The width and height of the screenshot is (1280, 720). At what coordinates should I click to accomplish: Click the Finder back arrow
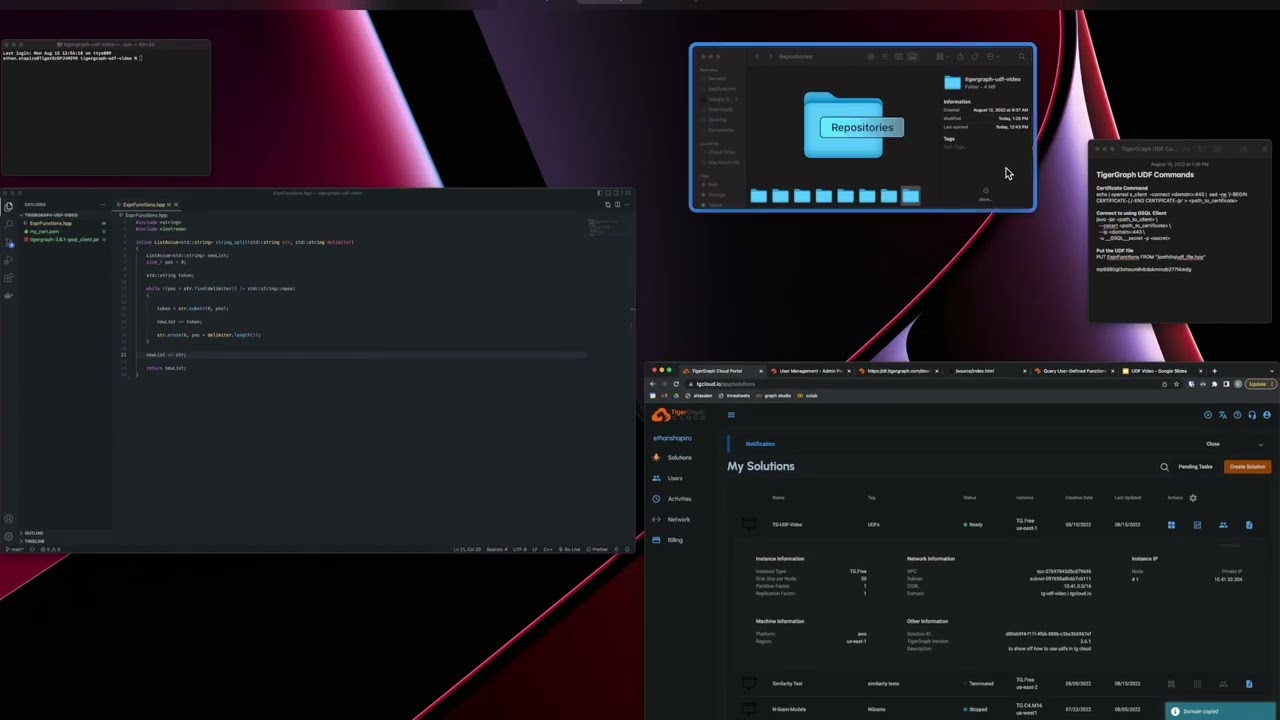point(757,56)
